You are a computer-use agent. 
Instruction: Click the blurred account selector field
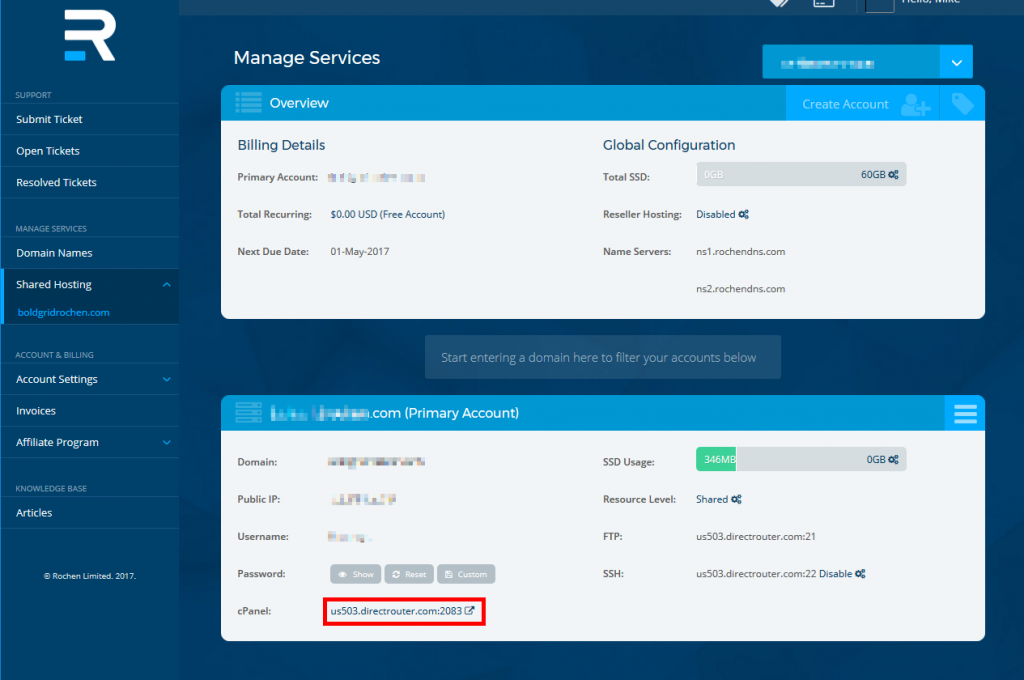pyautogui.click(x=851, y=63)
